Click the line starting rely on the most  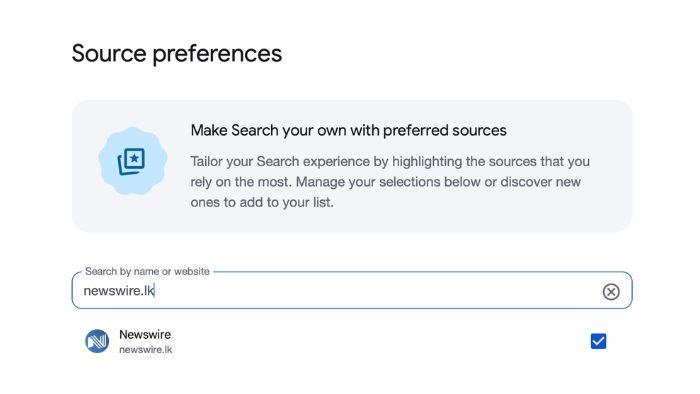[x=386, y=182]
